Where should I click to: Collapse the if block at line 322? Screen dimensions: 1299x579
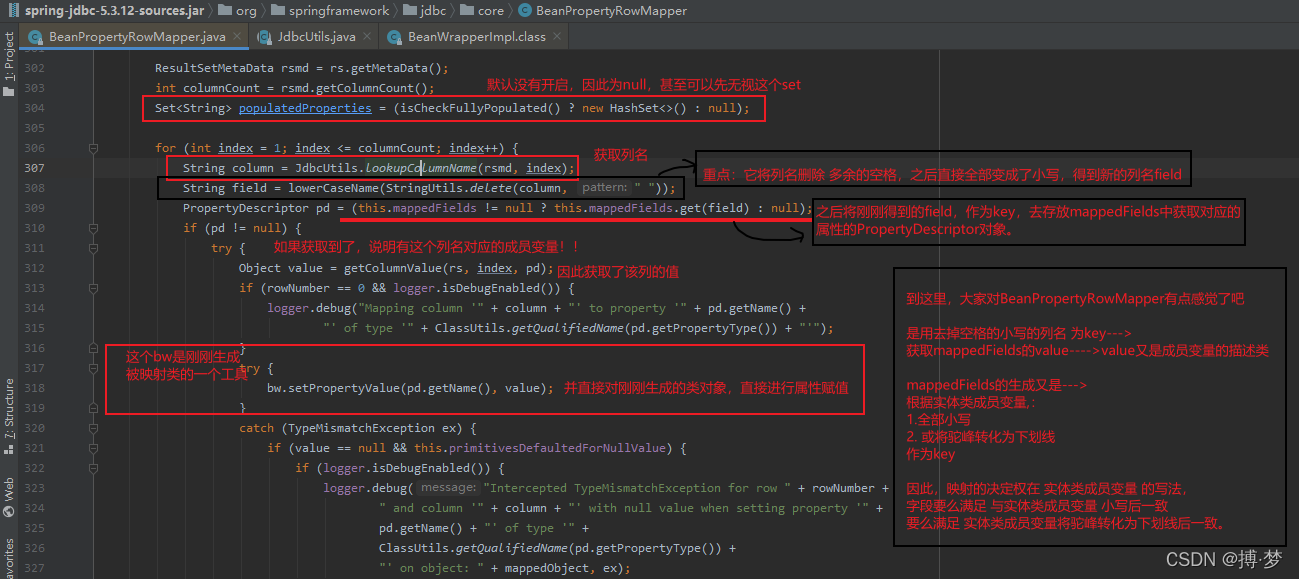[x=94, y=468]
